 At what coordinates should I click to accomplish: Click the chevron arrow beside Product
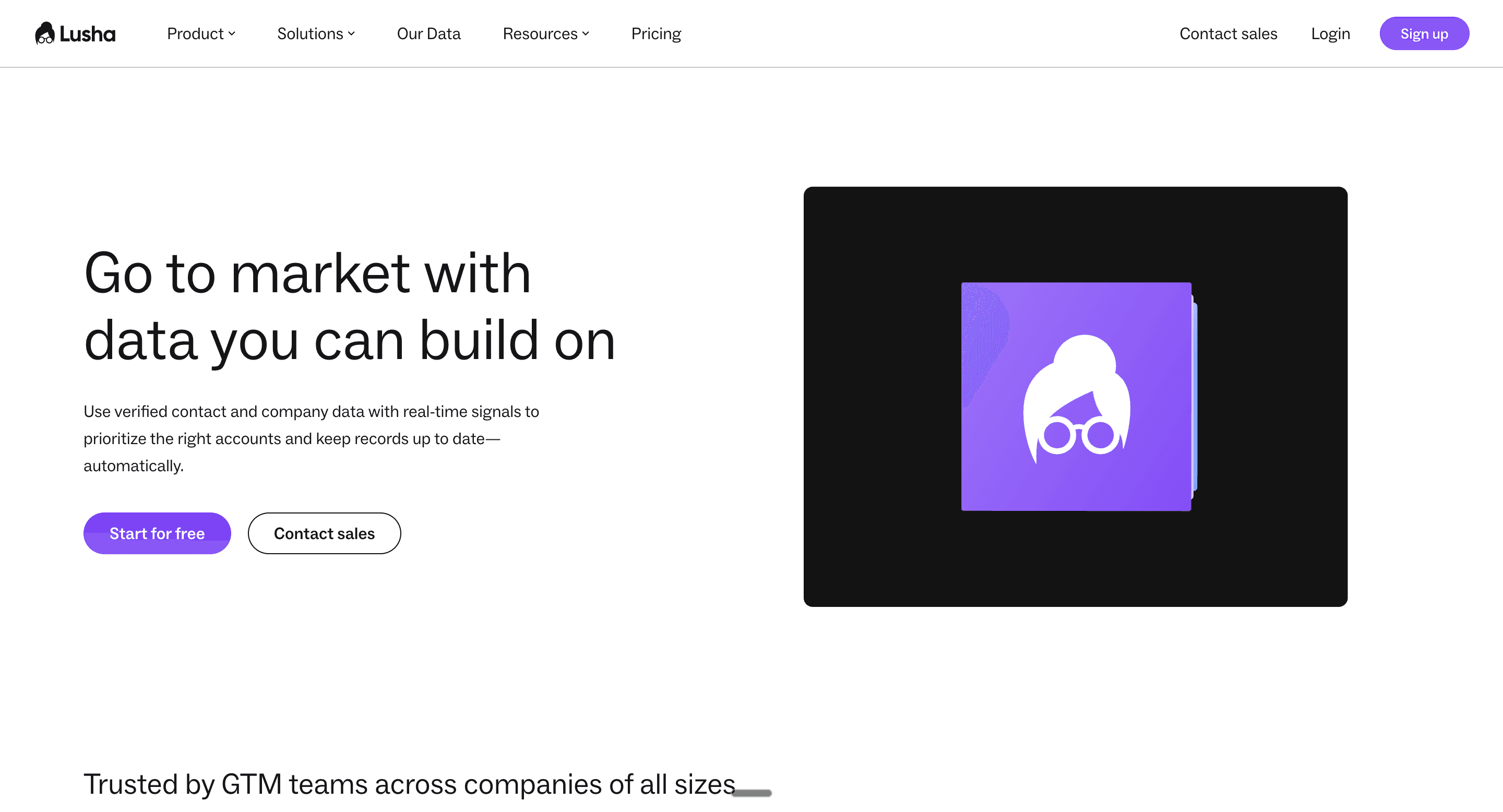click(232, 34)
